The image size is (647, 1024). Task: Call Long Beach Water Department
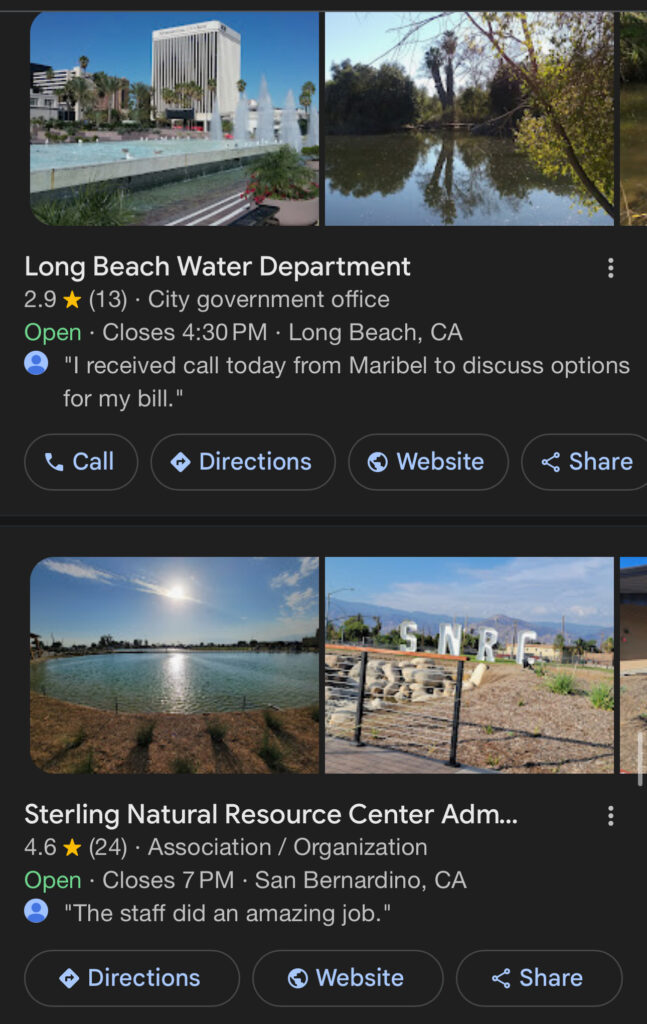pyautogui.click(x=81, y=462)
